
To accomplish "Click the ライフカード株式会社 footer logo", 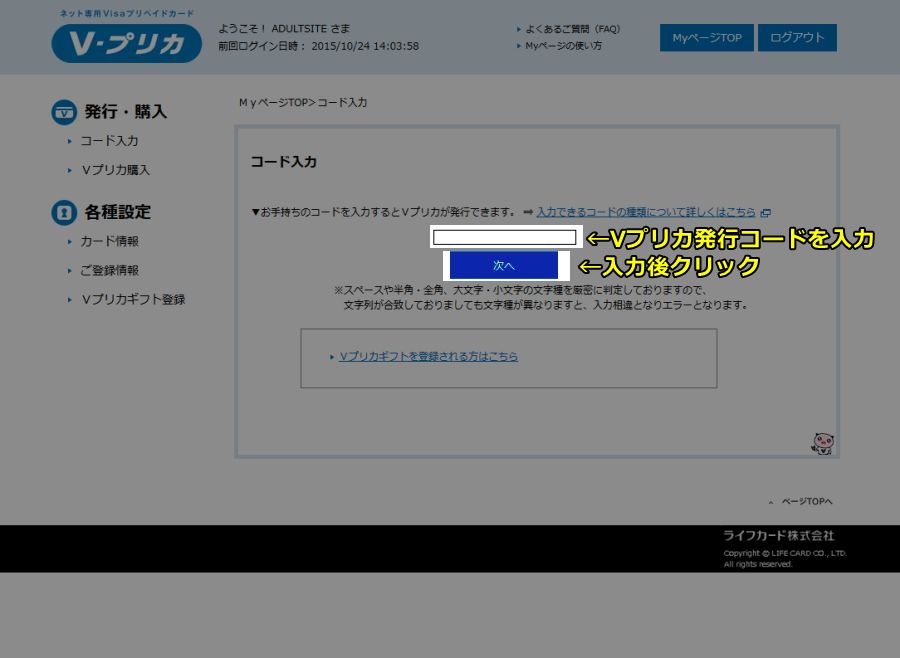I will coord(778,536).
